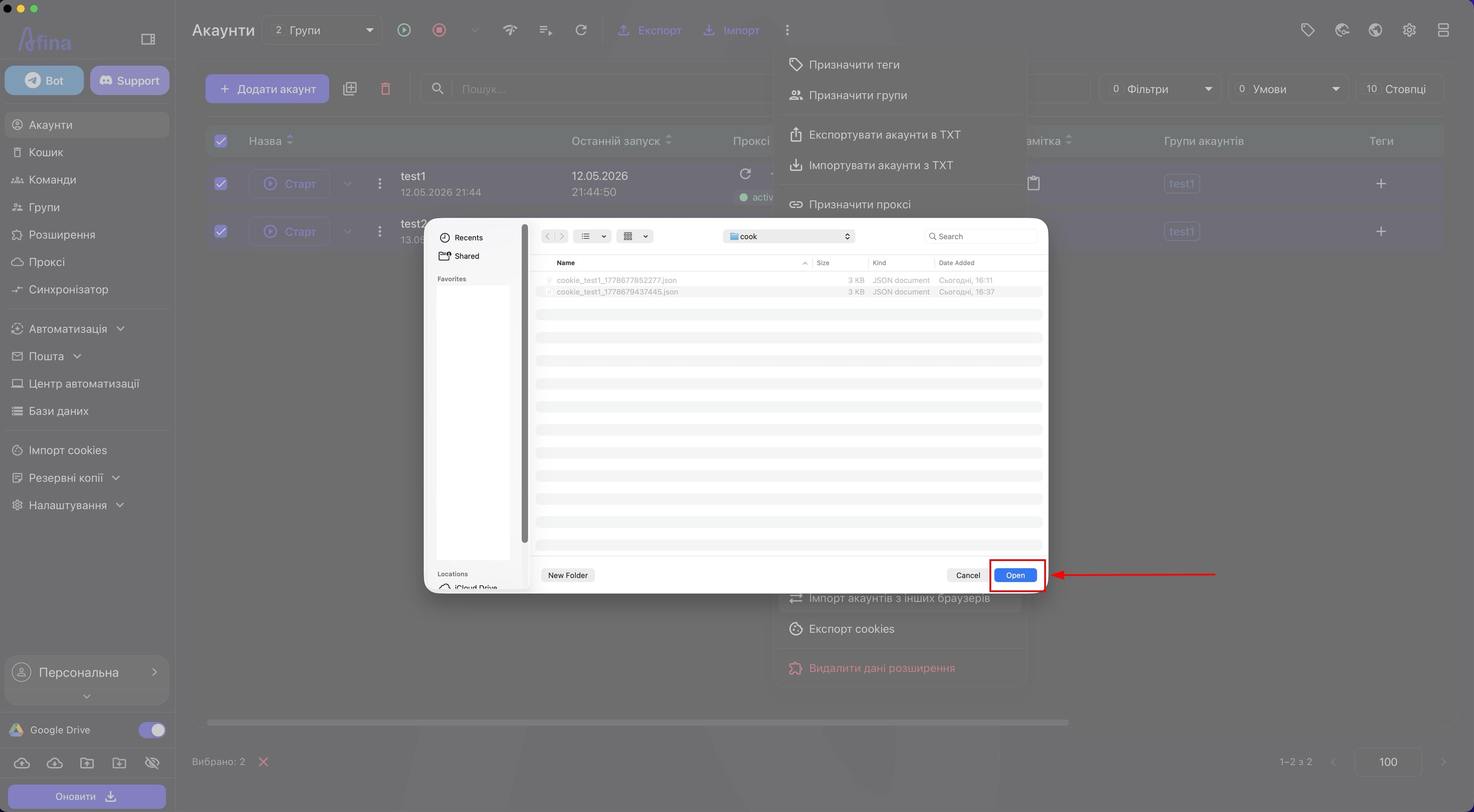Uncheck the test2 row checkbox

point(220,231)
